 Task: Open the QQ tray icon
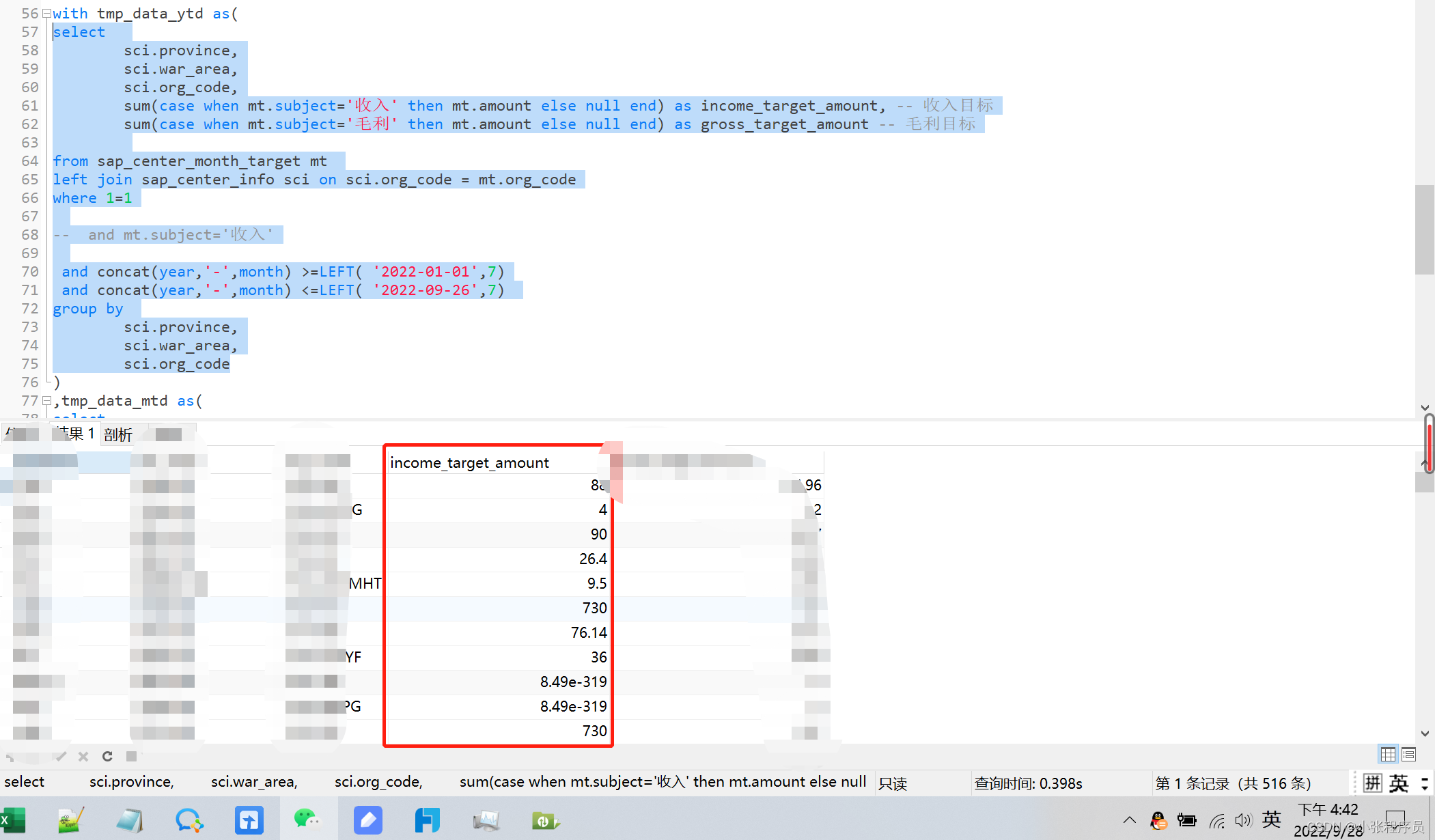point(1158,820)
